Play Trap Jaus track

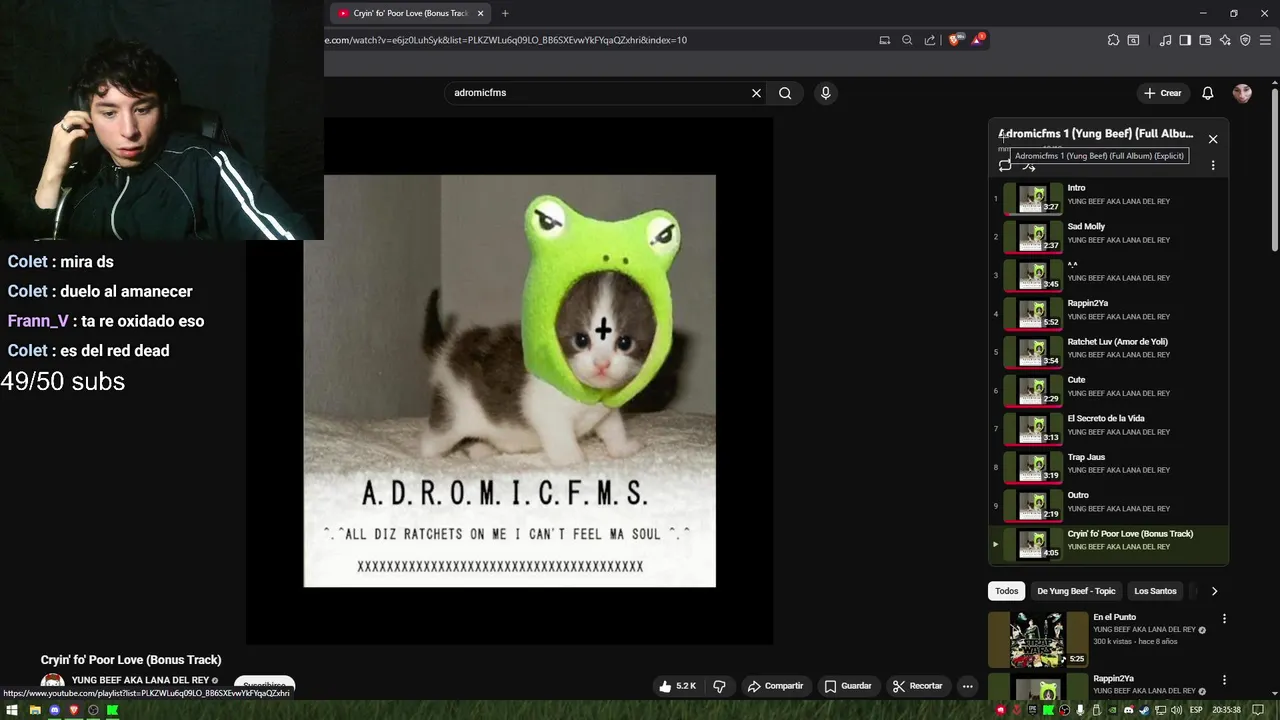coord(1109,467)
